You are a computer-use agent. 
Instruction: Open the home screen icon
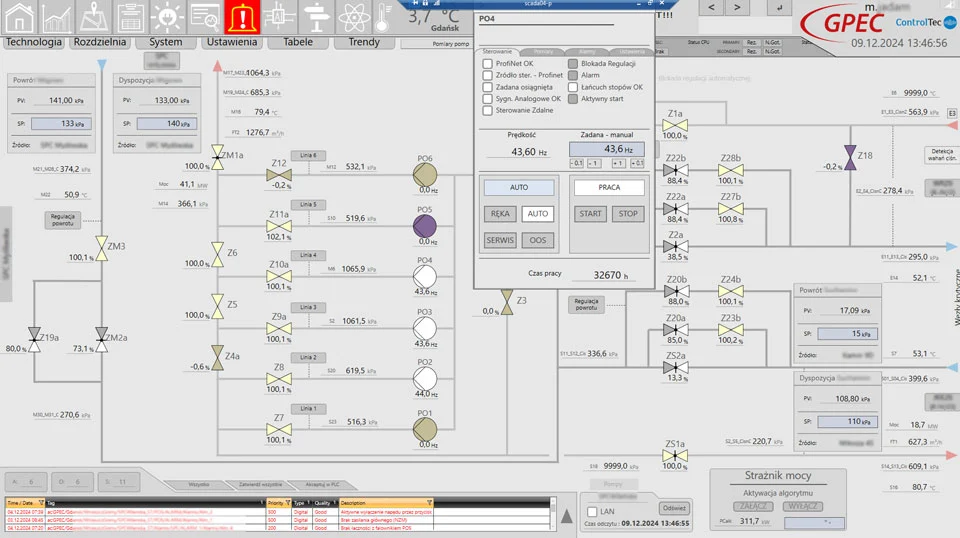coord(19,17)
